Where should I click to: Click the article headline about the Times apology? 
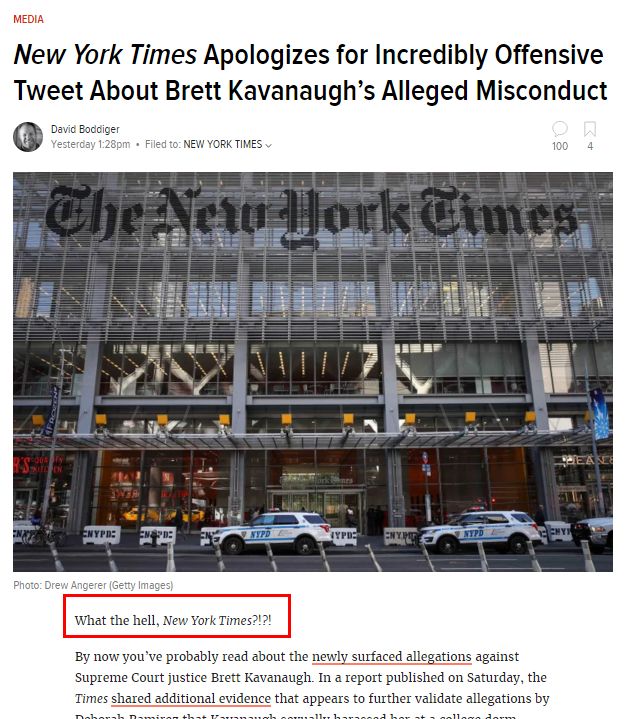click(x=310, y=72)
